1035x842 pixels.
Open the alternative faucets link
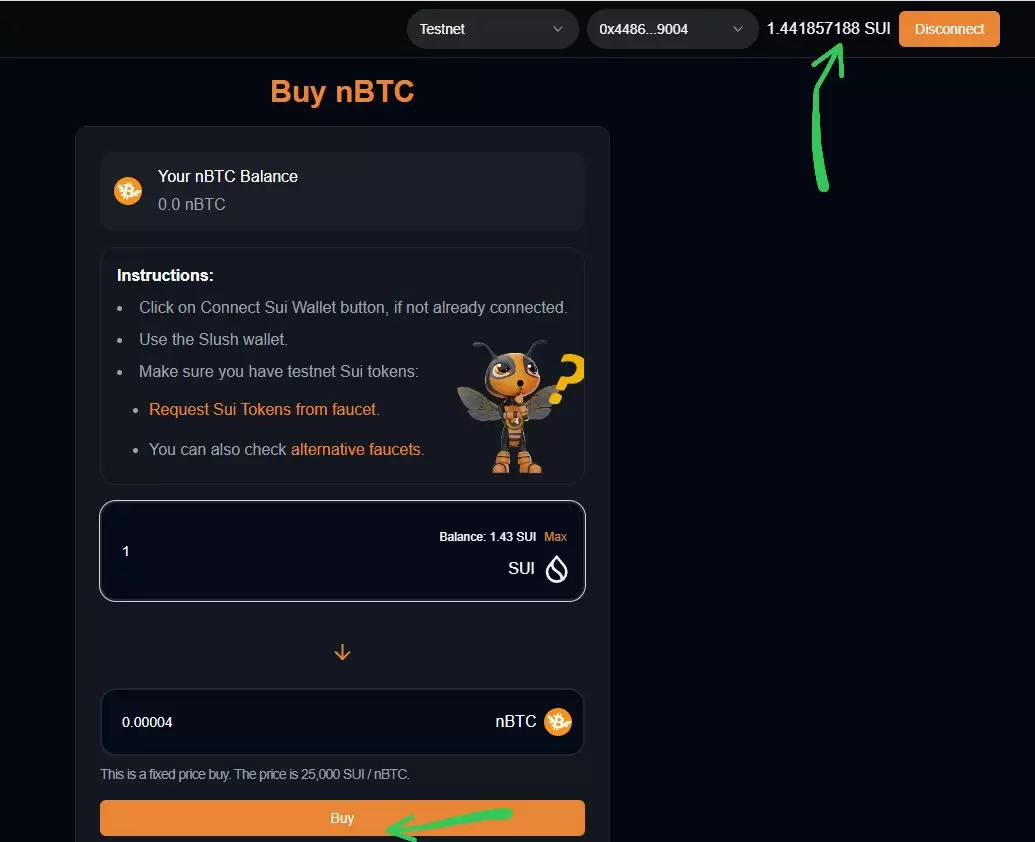tap(356, 449)
